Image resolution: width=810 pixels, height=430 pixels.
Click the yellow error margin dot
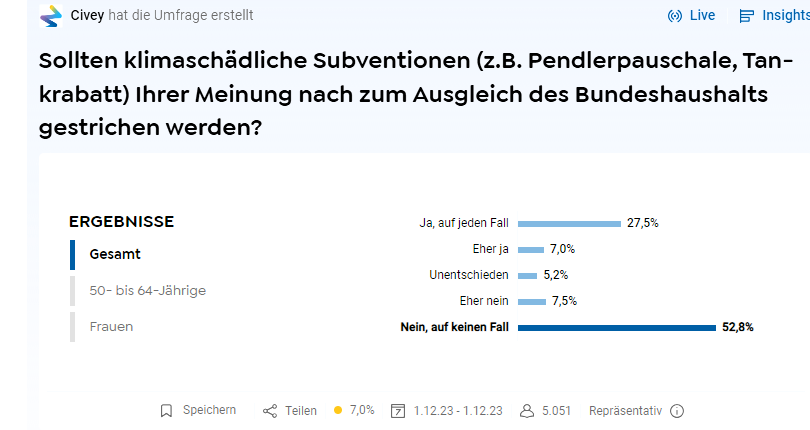[x=338, y=410]
